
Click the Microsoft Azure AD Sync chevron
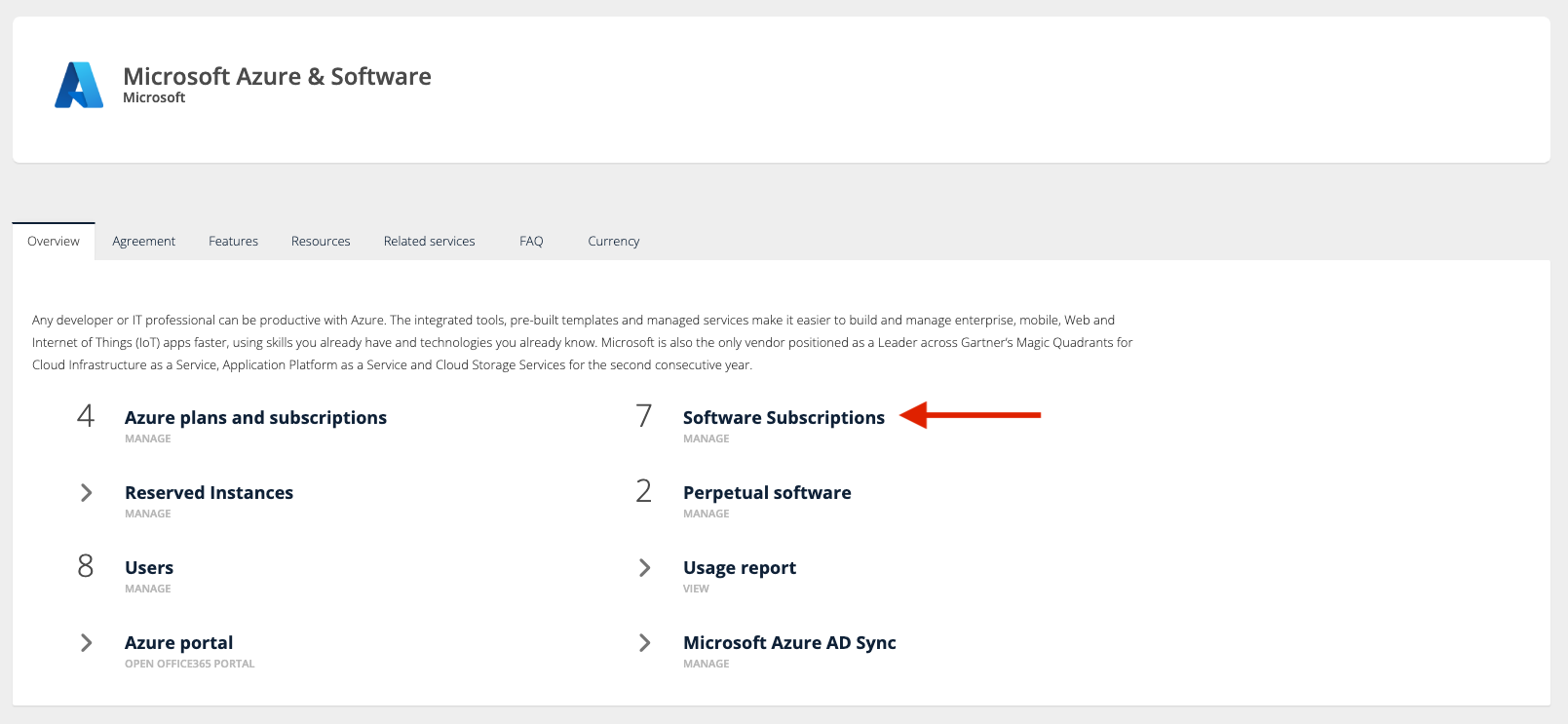(644, 643)
